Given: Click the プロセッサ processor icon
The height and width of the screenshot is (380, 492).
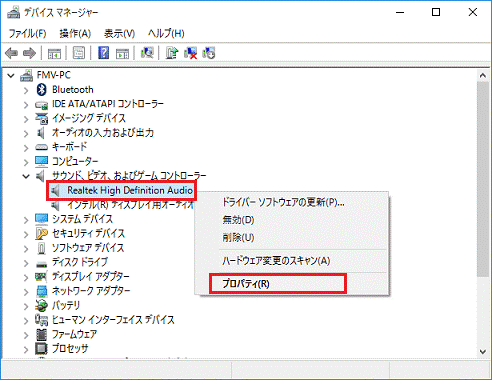Looking at the screenshot, I should [x=41, y=349].
